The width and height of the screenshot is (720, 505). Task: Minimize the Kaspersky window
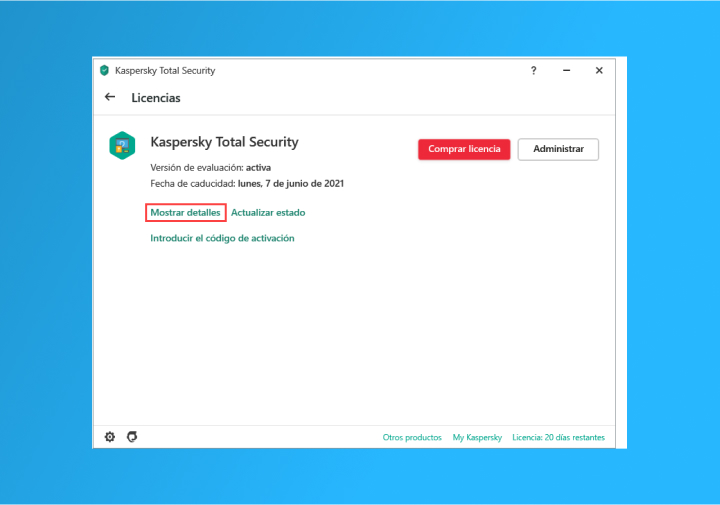coord(566,71)
